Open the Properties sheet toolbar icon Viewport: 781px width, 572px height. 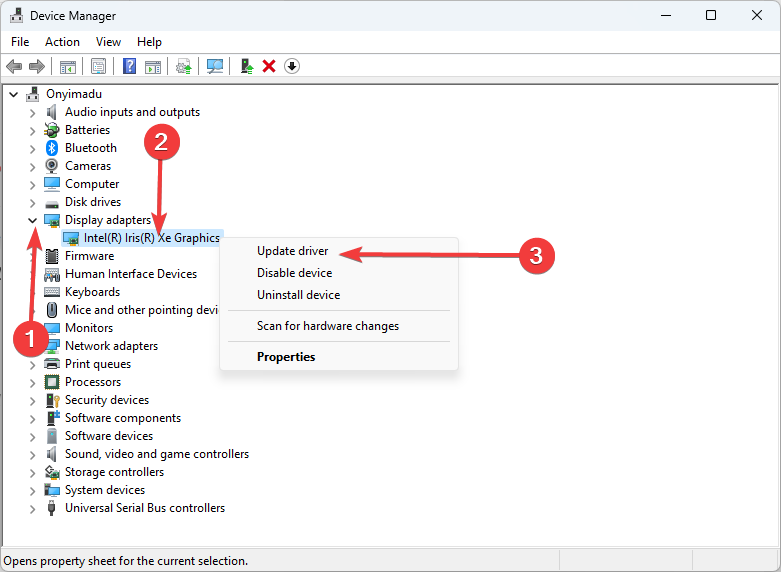(x=99, y=66)
